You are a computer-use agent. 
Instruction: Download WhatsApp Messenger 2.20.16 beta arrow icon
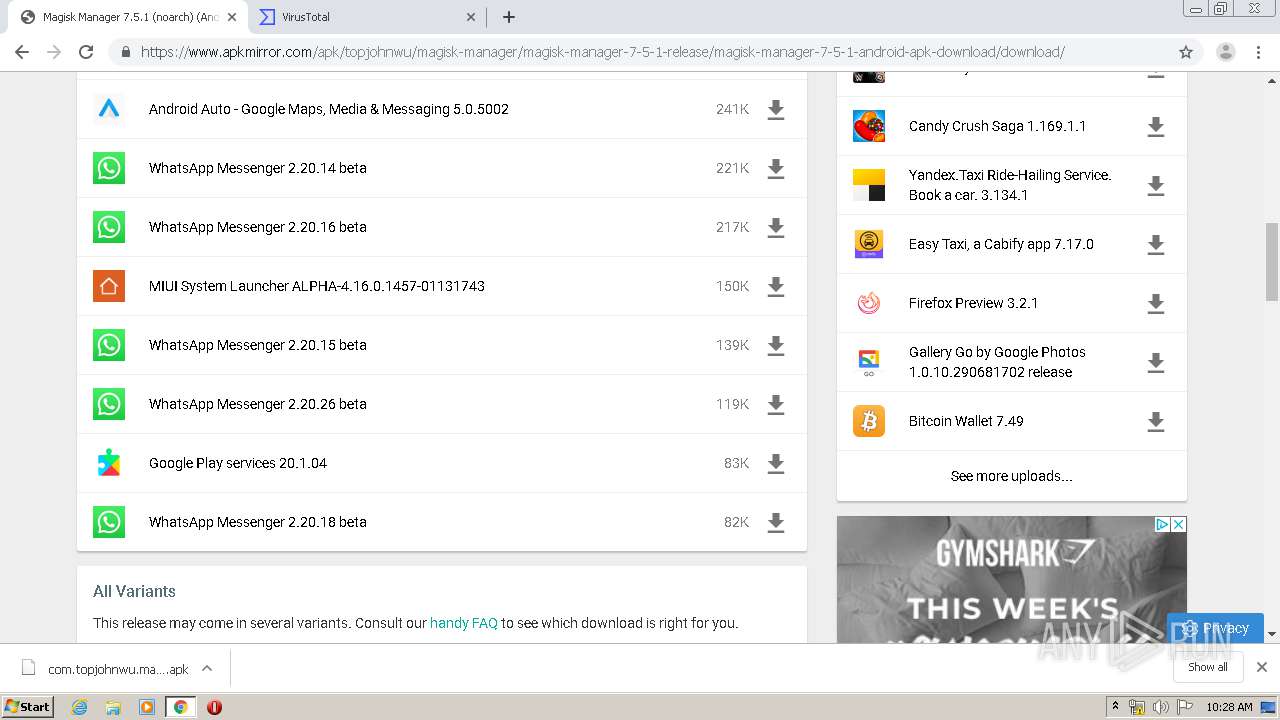(775, 228)
